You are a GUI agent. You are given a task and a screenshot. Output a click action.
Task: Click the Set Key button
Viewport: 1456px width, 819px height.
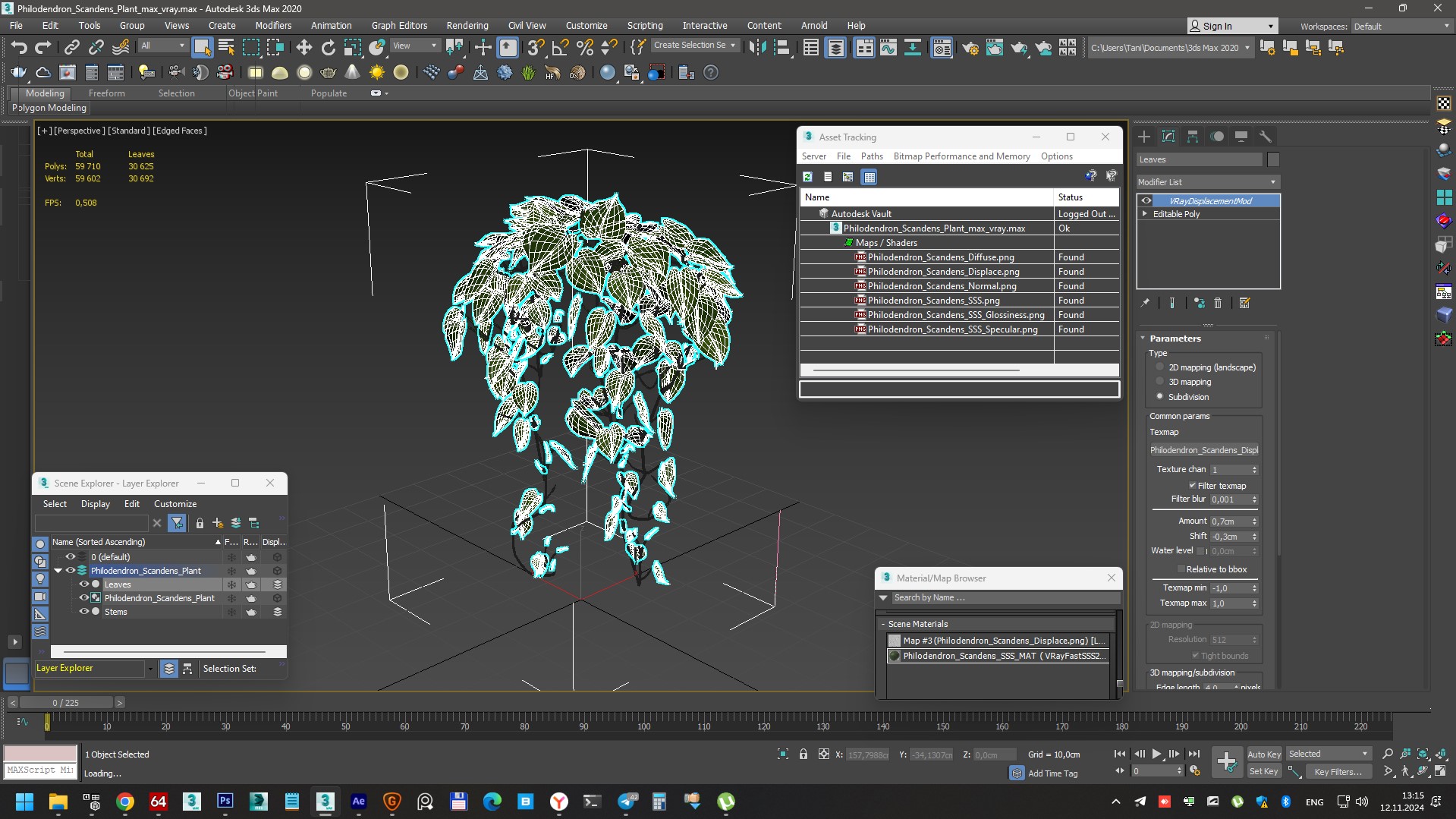point(1264,771)
